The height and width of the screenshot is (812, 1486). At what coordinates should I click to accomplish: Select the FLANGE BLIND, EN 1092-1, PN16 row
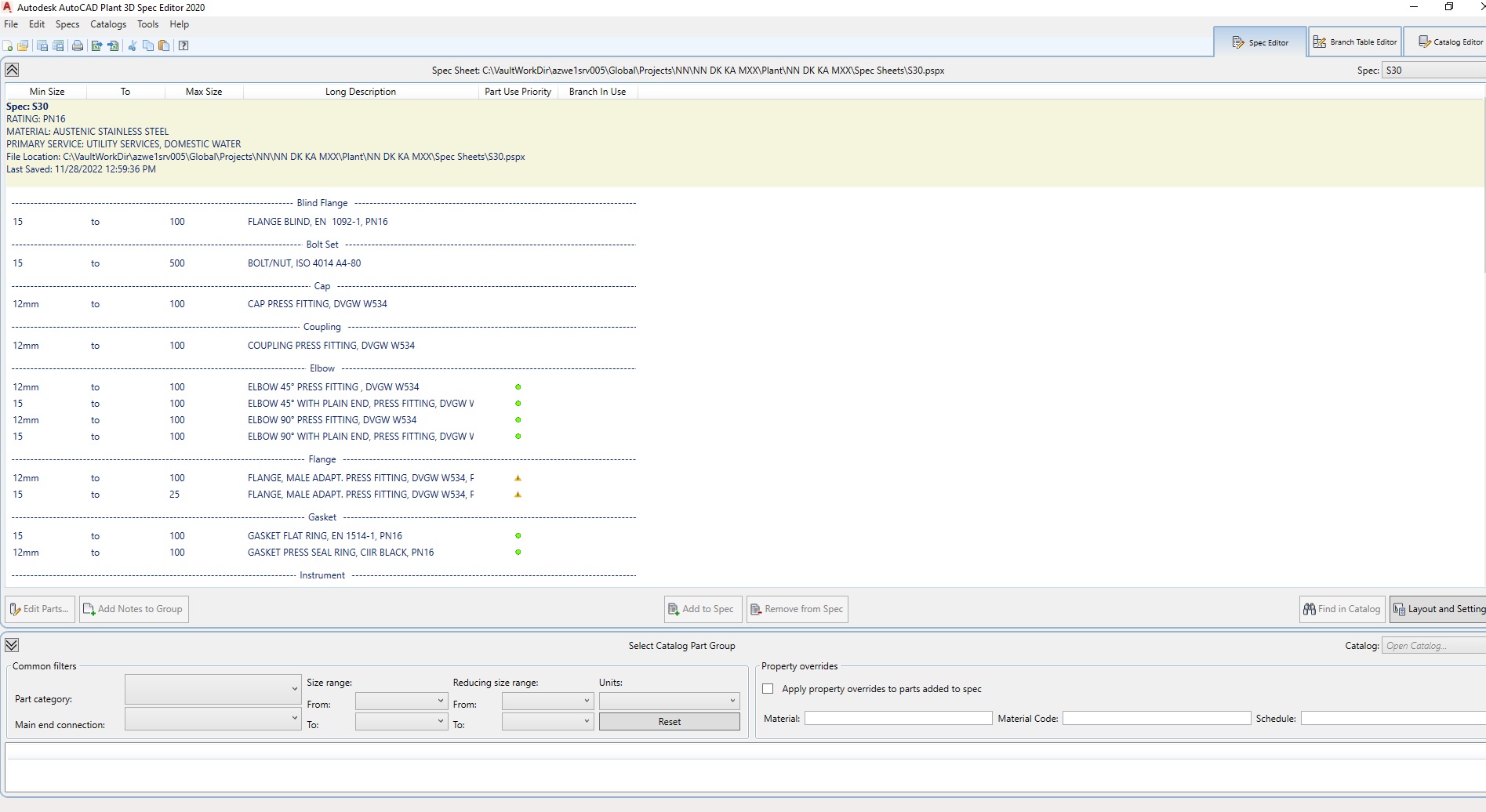[323, 222]
